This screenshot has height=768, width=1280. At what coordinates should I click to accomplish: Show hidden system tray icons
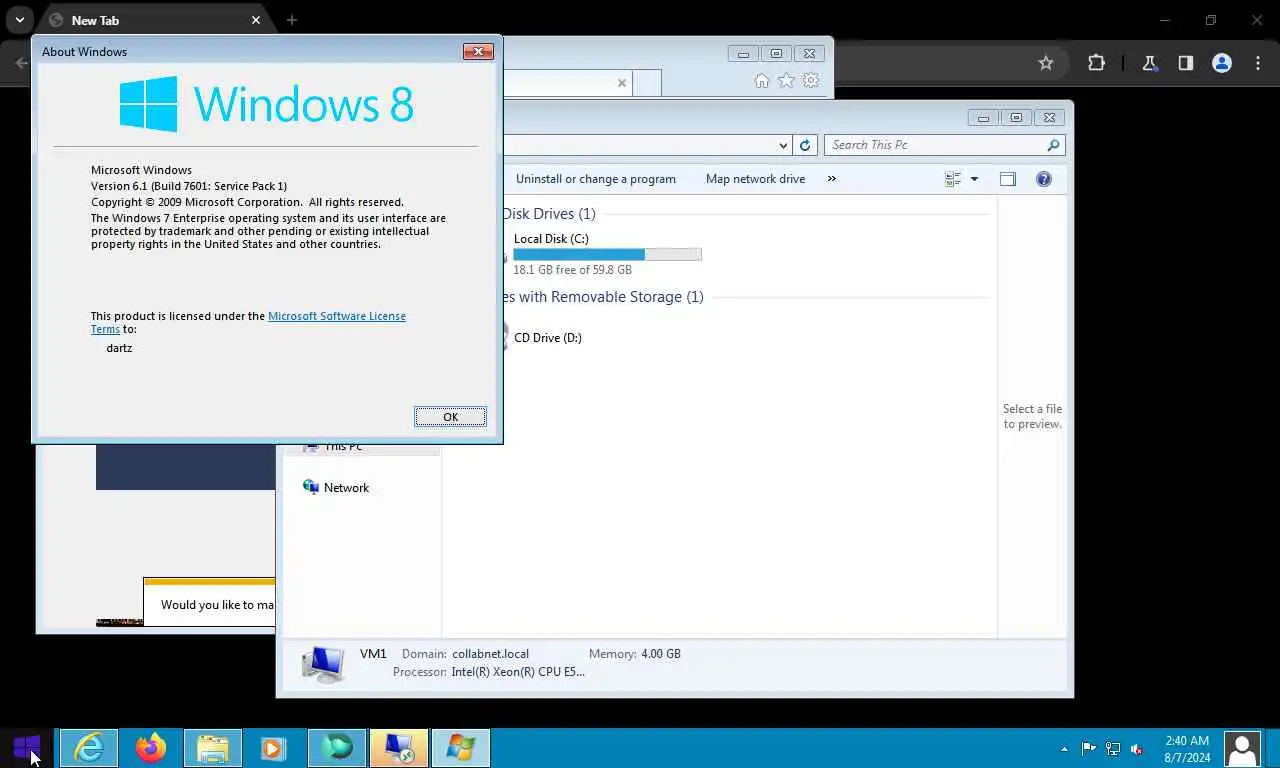point(1064,749)
